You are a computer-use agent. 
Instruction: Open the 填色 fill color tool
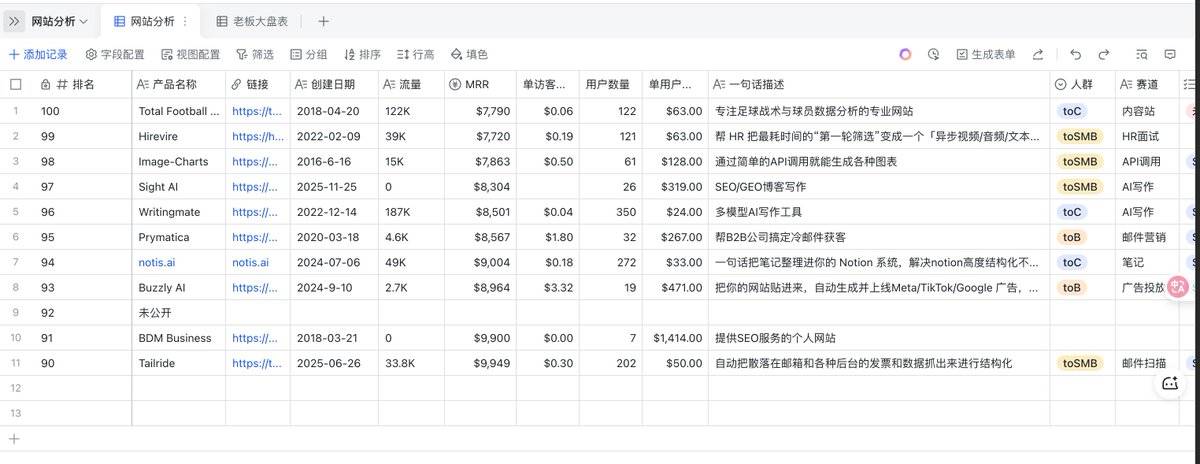point(469,54)
